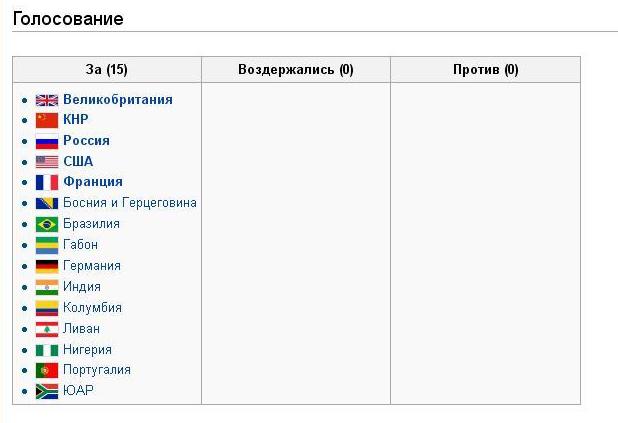This screenshot has height=423, width=618.
Task: Open the Великобритания link
Action: (118, 99)
